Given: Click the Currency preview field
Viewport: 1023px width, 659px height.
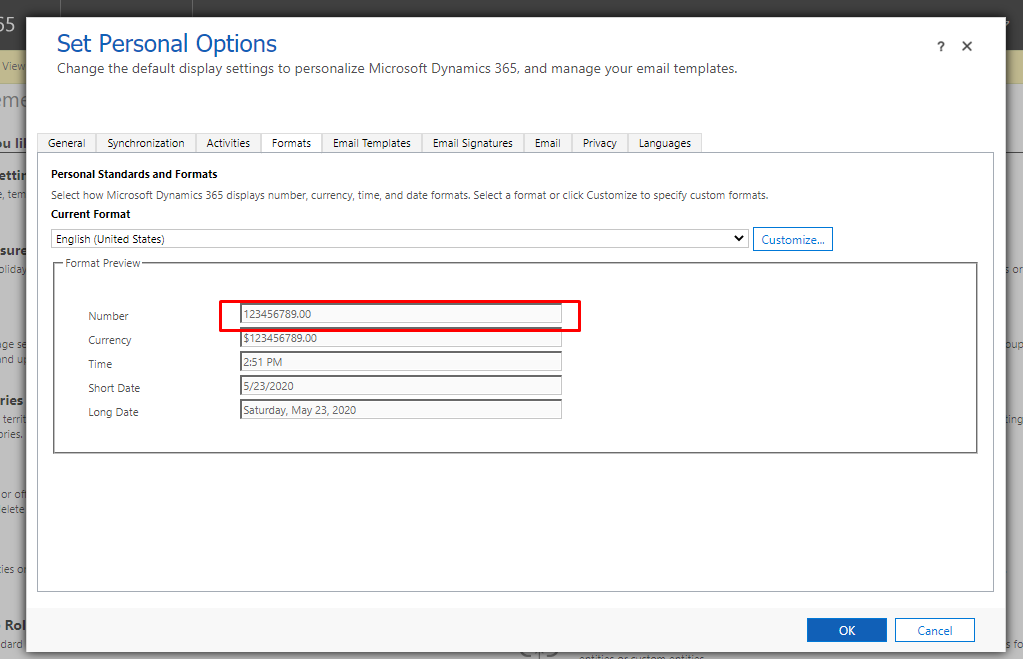Looking at the screenshot, I should tap(401, 338).
